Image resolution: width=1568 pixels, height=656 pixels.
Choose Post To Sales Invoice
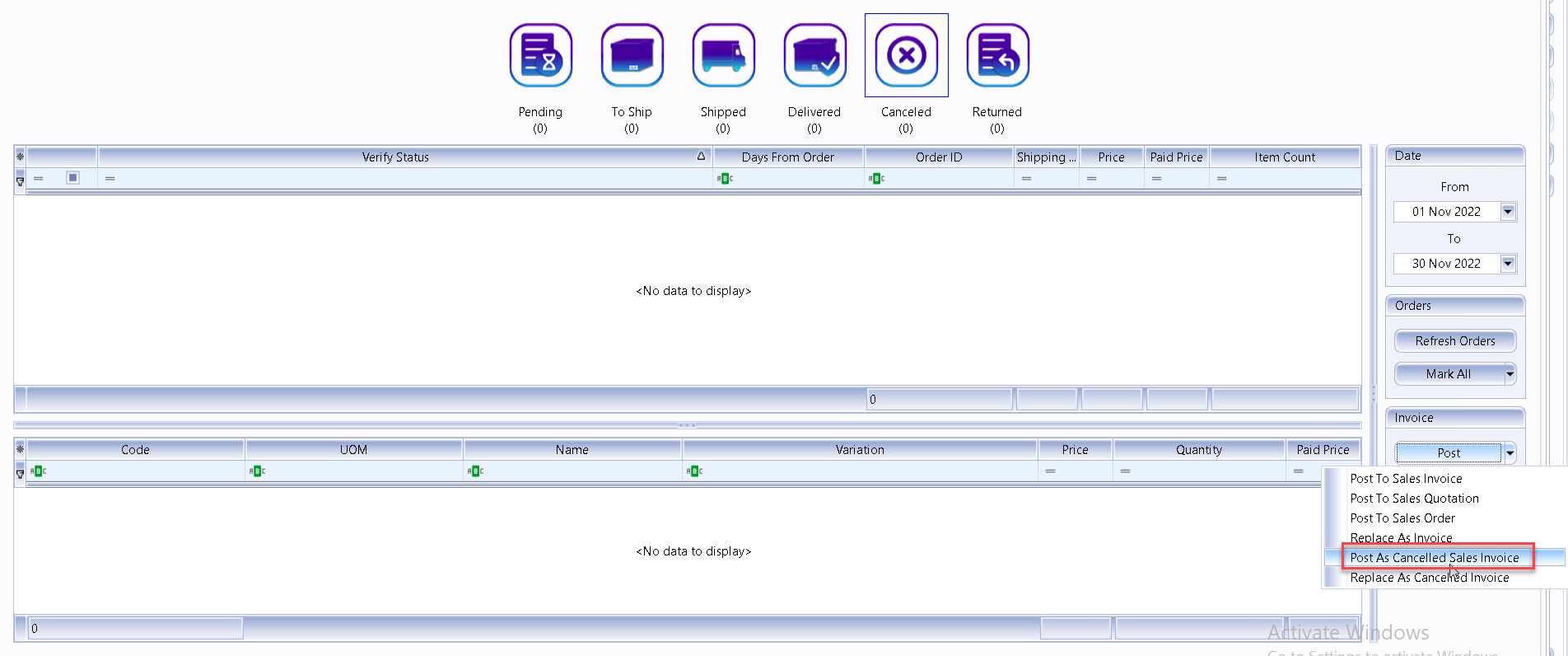pos(1406,479)
